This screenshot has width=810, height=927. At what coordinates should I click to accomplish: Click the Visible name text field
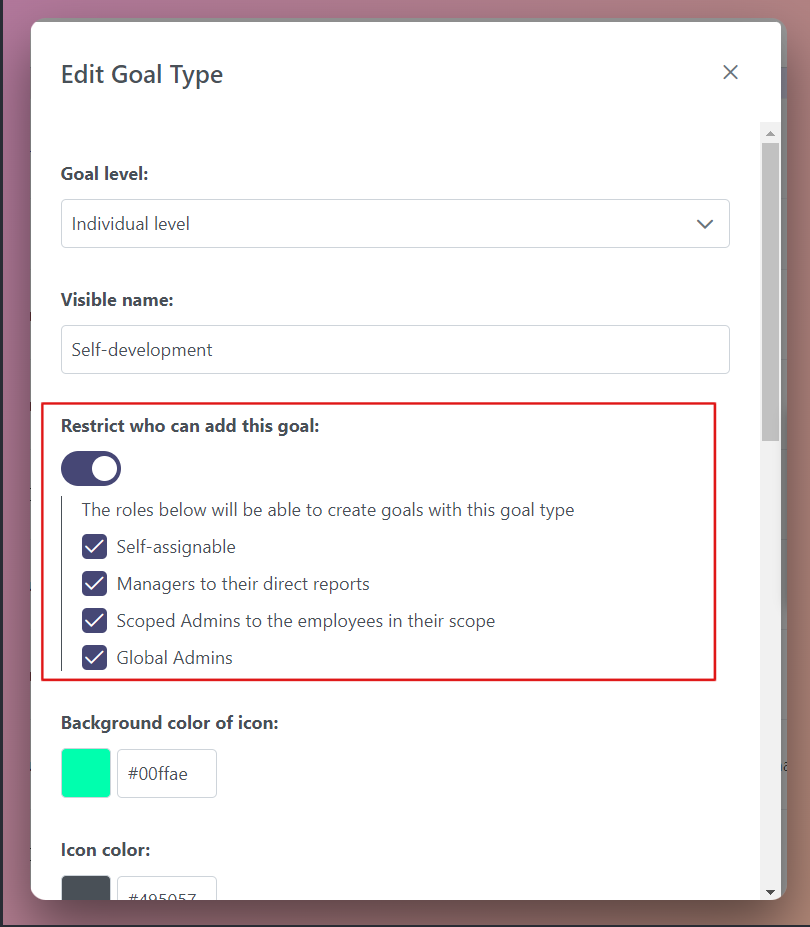[x=395, y=350]
